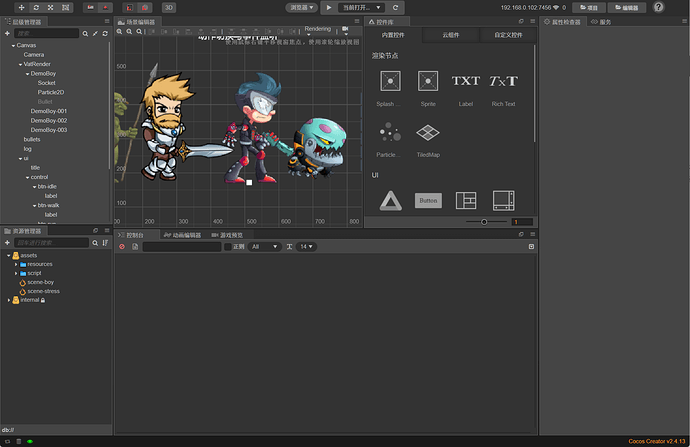Switch to custom controls tab (自定义控件)
This screenshot has height=447, width=690.
click(508, 35)
